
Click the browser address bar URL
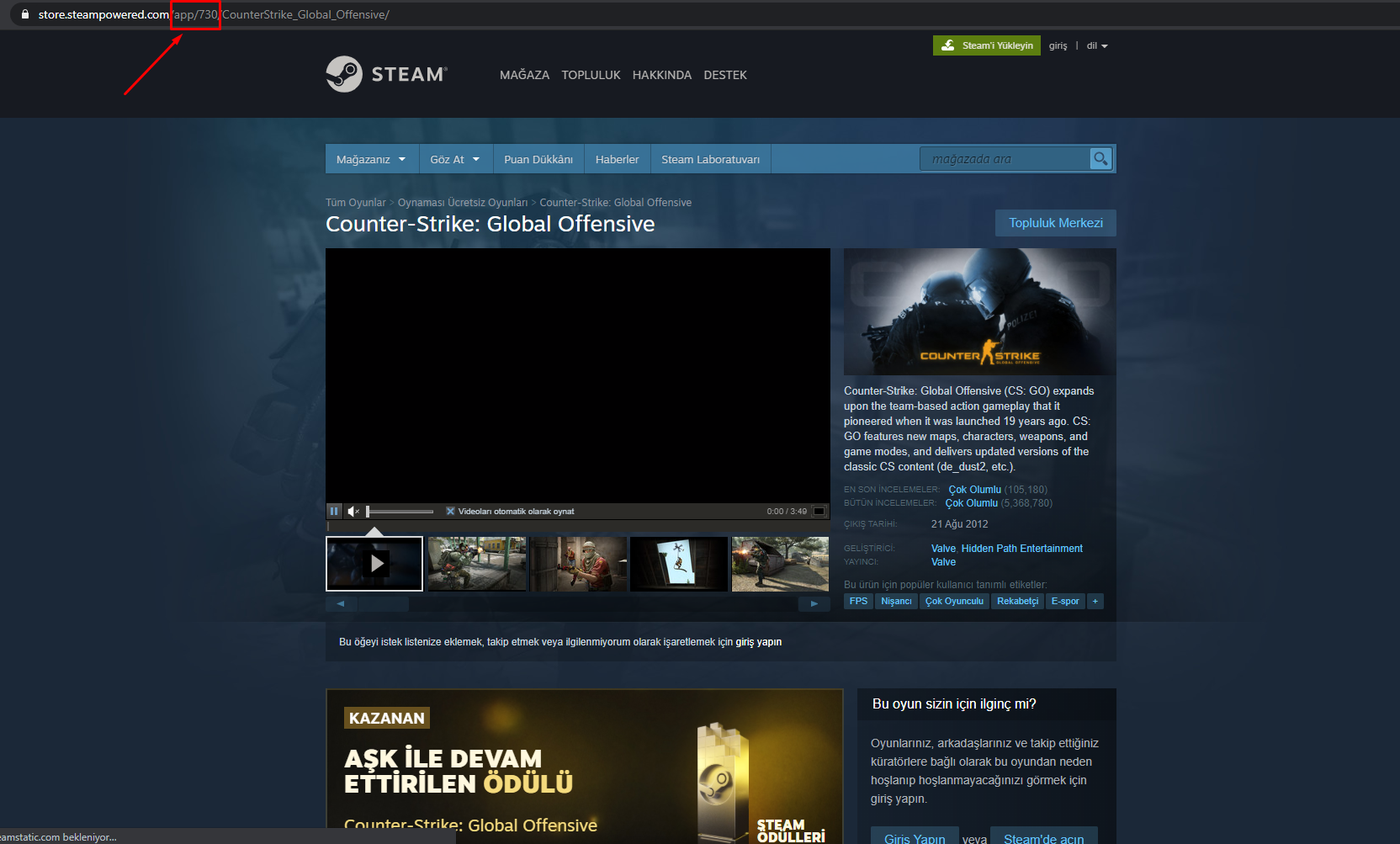pos(214,14)
